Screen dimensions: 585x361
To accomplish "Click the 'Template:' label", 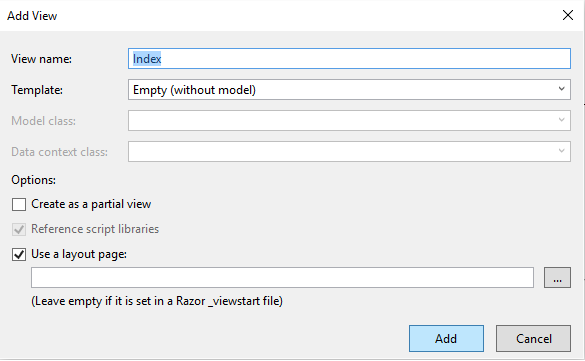I will click(37, 90).
